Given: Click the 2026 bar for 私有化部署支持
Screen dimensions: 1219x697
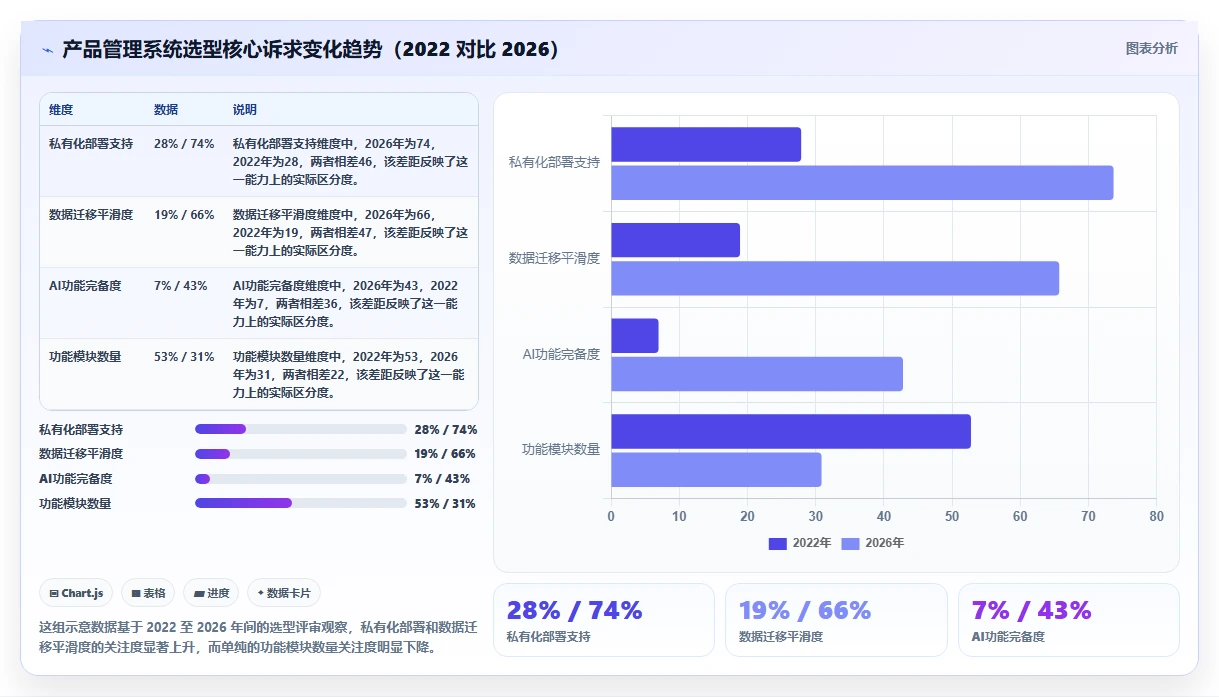Looking at the screenshot, I should tap(862, 182).
